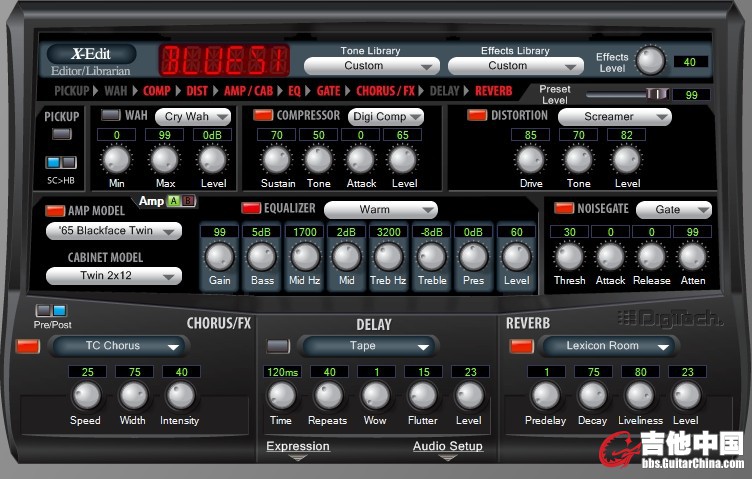The width and height of the screenshot is (752, 479).
Task: Click the Equalizer Gain knob
Action: point(219,257)
